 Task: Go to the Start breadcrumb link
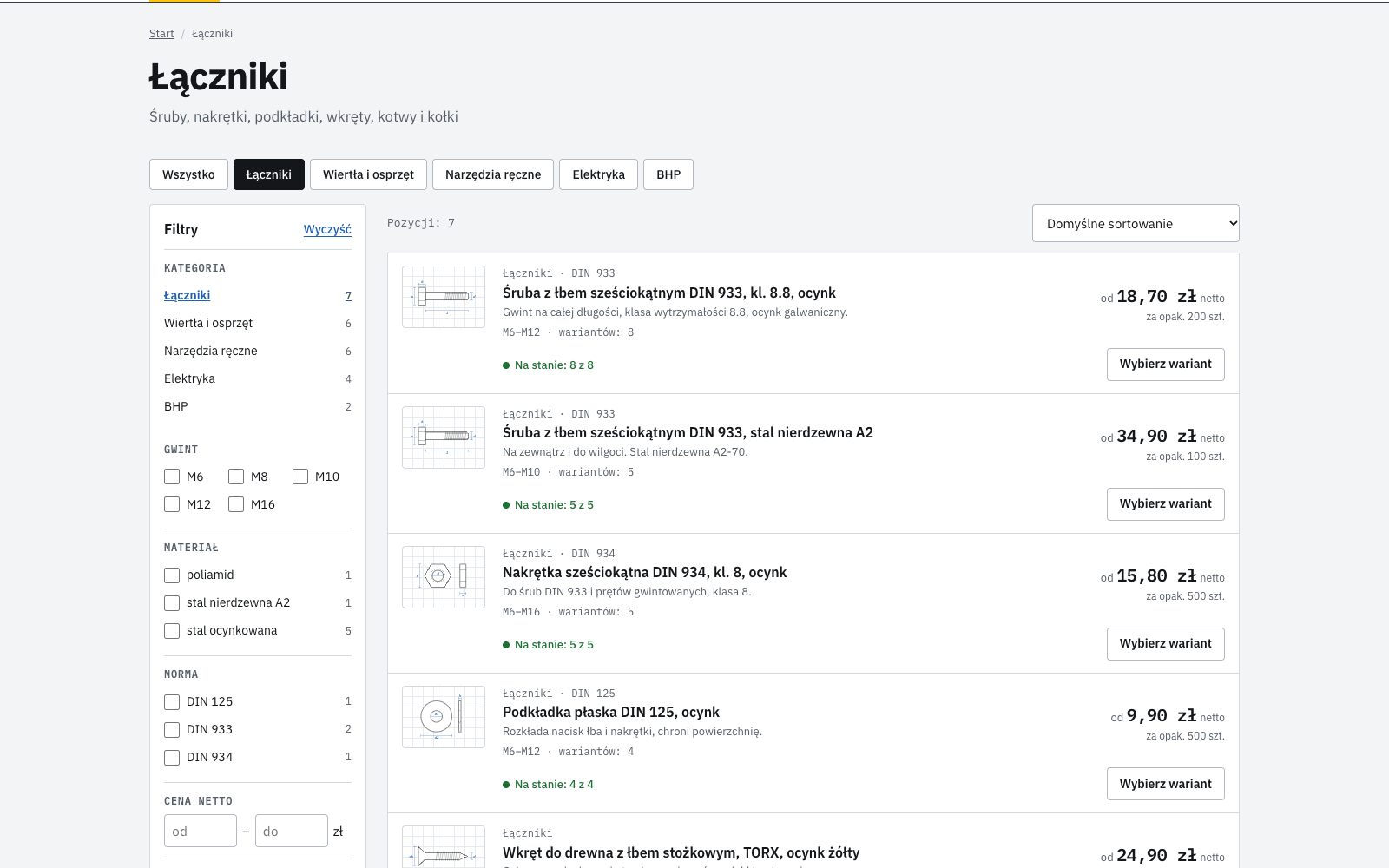pyautogui.click(x=161, y=34)
